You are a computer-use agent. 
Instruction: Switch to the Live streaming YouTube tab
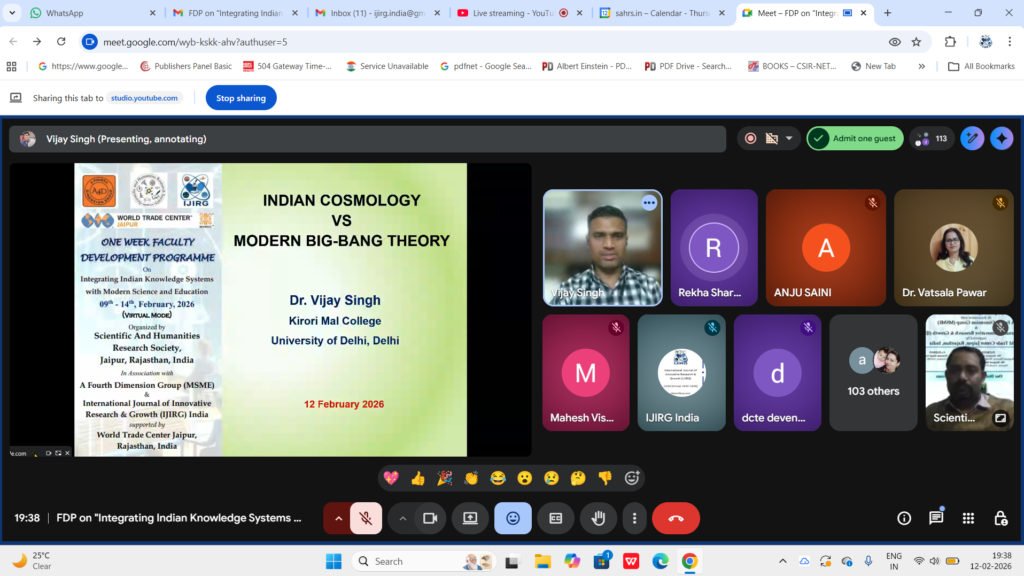(x=510, y=13)
